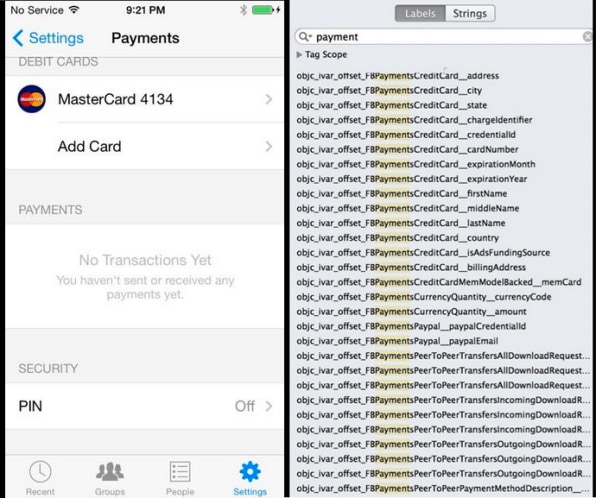
Task: Tap the Bluetooth status icon
Action: tap(243, 10)
